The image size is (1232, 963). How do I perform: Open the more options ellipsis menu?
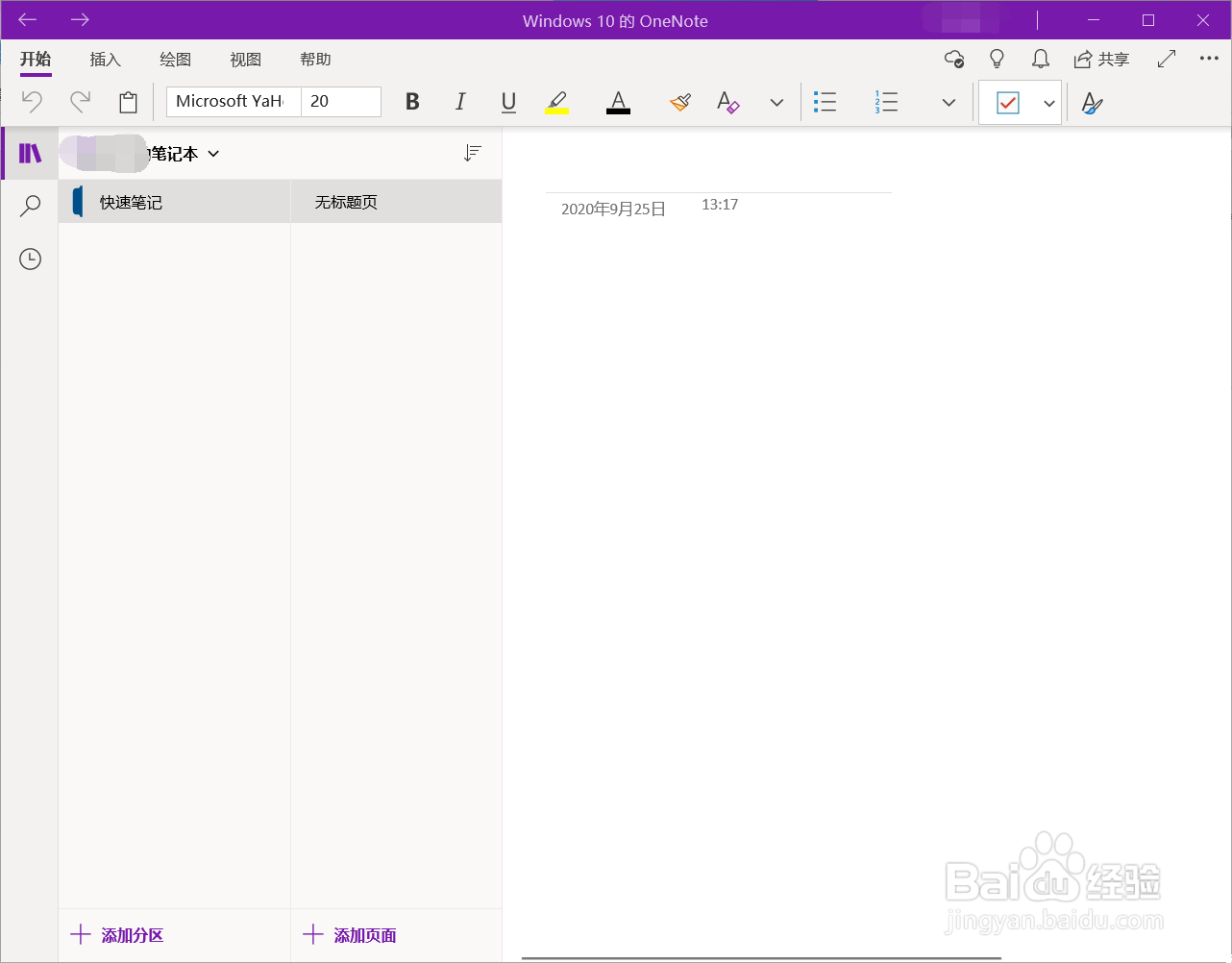click(1209, 60)
